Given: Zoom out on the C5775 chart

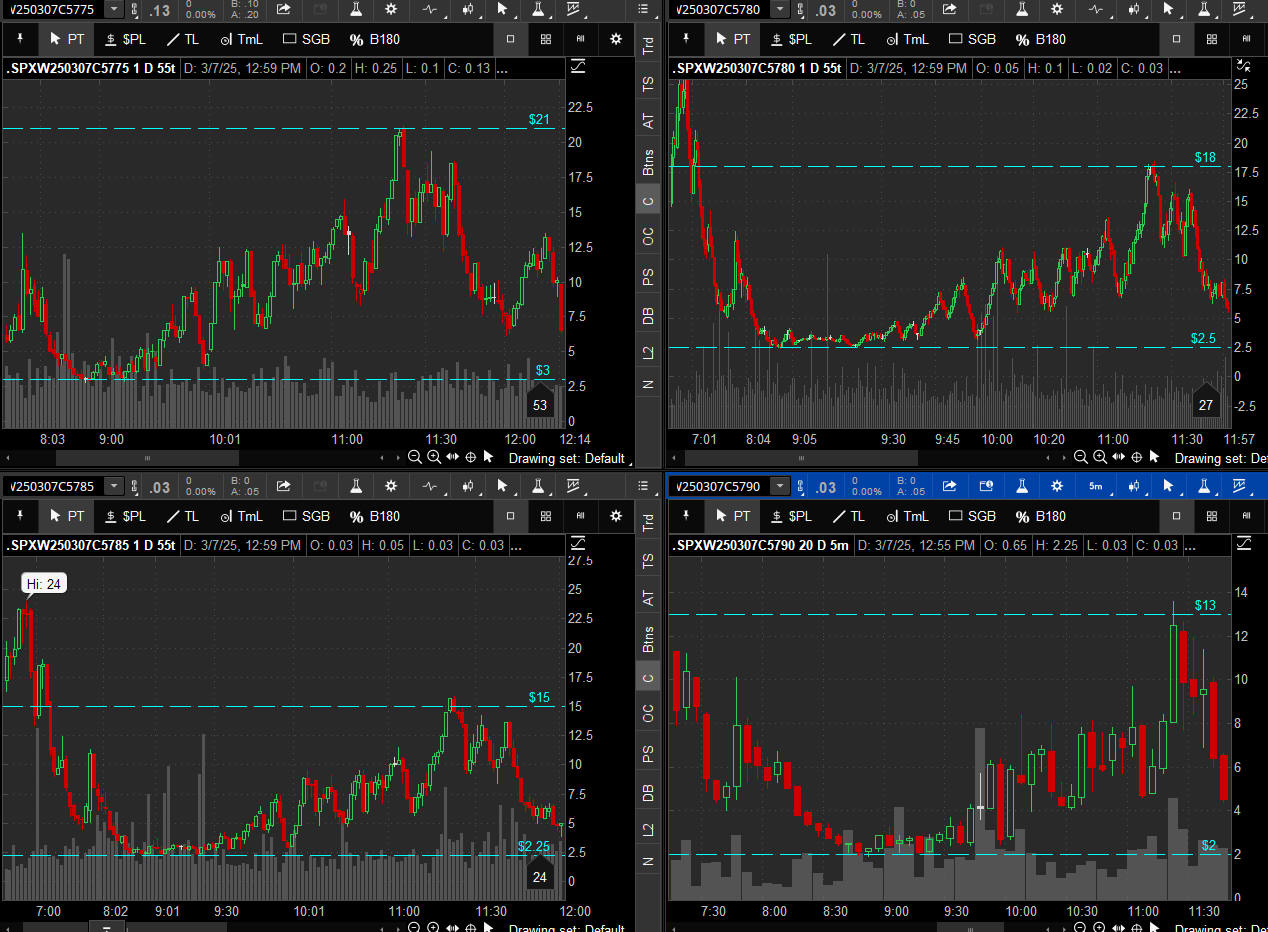Looking at the screenshot, I should 415,457.
